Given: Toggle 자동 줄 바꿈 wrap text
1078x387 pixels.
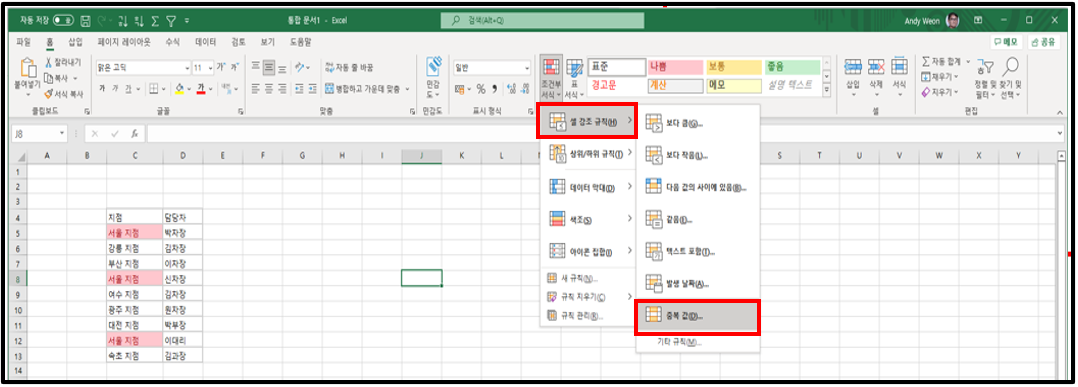Looking at the screenshot, I should coord(349,68).
